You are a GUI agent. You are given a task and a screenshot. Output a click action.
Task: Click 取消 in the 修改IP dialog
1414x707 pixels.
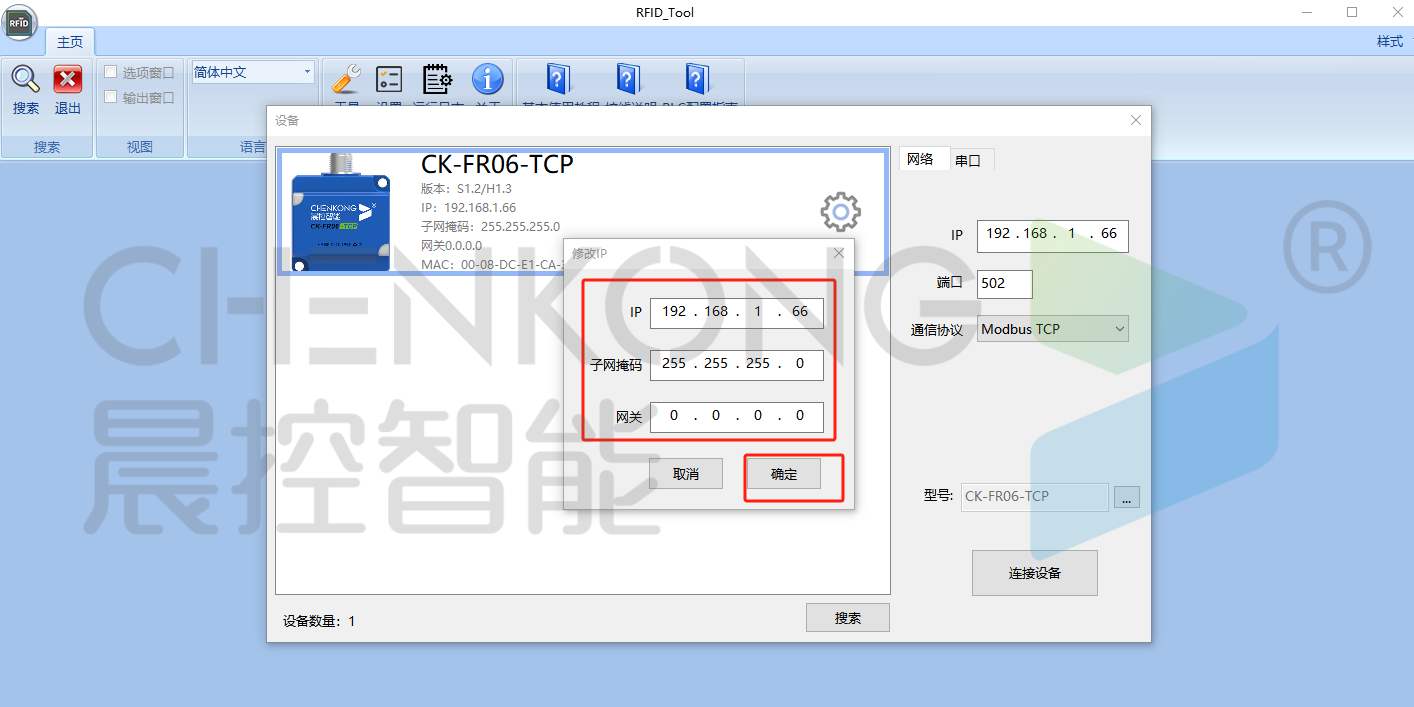686,474
